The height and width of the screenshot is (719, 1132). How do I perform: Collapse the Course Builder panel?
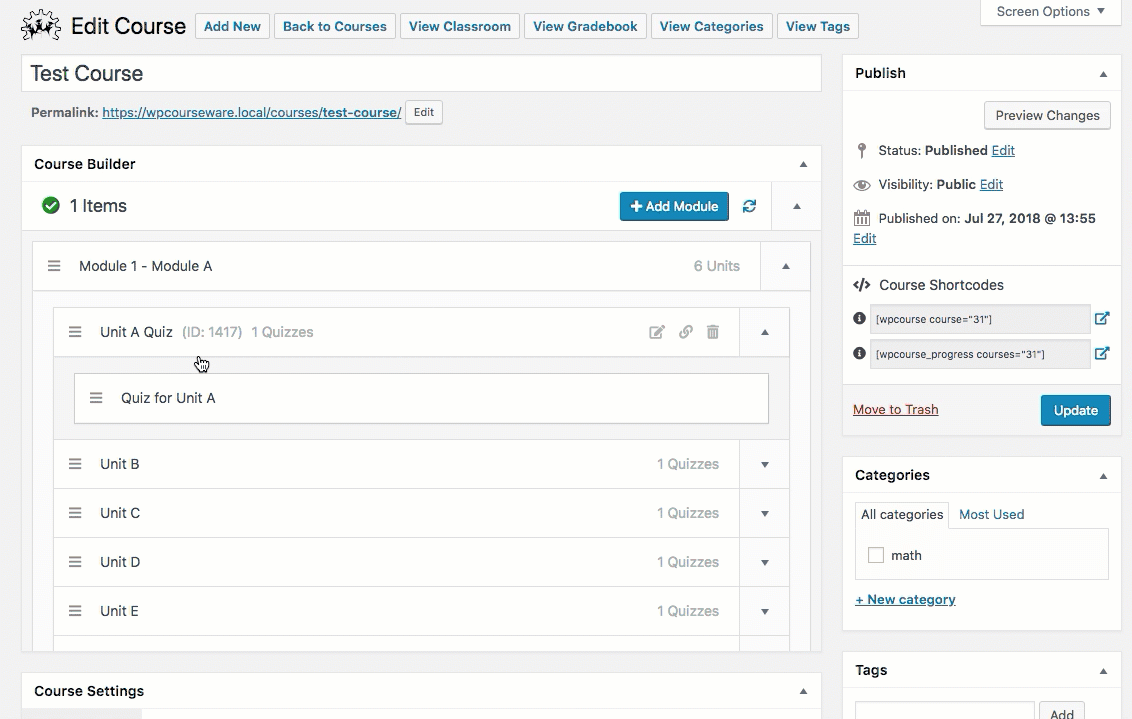click(x=803, y=165)
